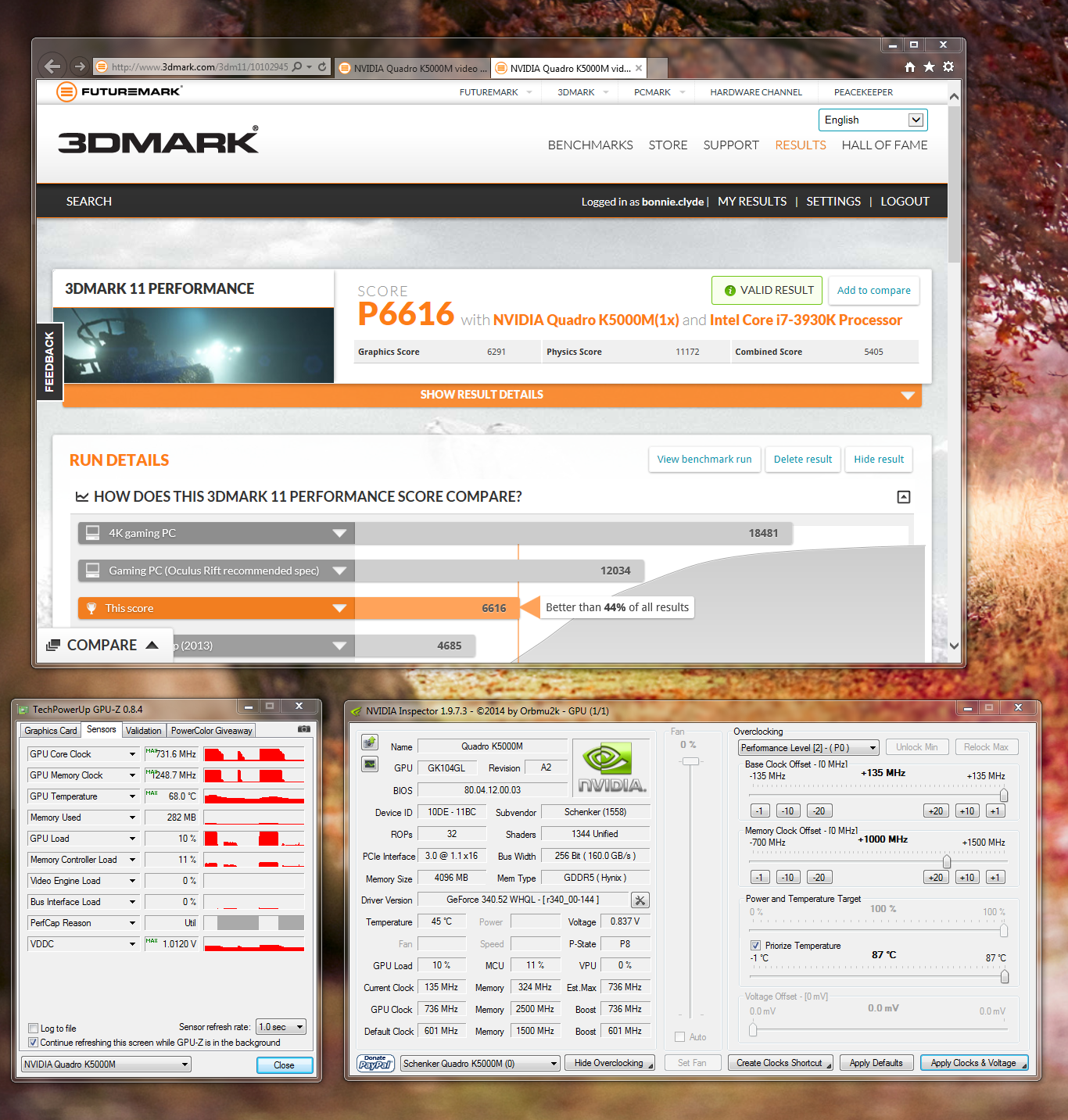Click the LOGOUT link
Screen dimensions: 1068x1120
pyautogui.click(x=905, y=202)
